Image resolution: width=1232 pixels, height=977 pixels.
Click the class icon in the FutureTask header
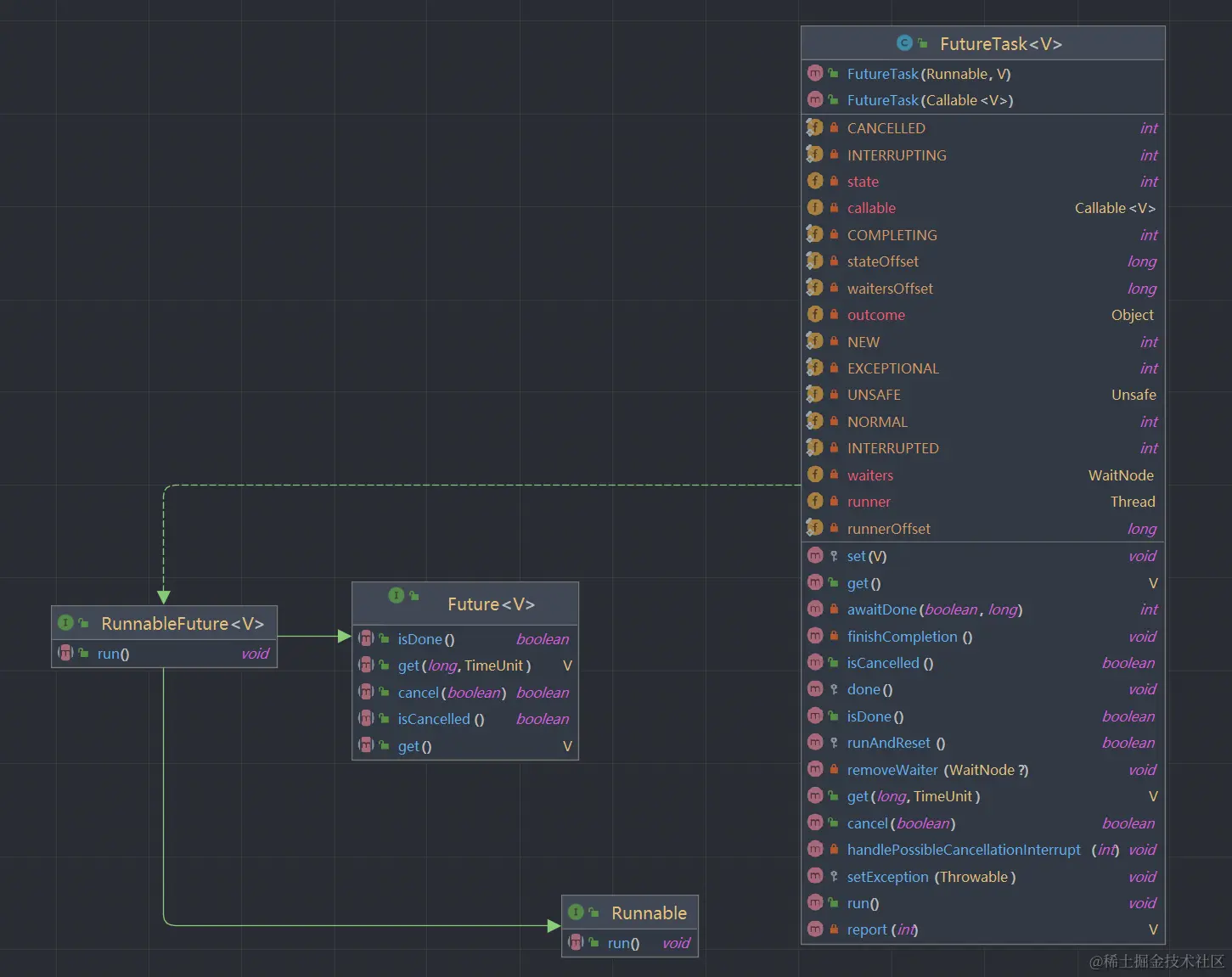(x=904, y=43)
